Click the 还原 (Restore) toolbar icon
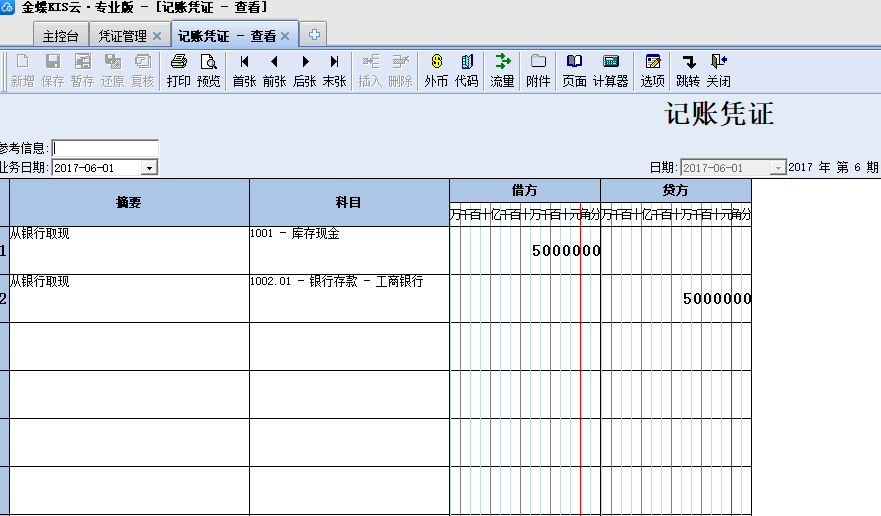Screen dimensions: 881x516 112,70
